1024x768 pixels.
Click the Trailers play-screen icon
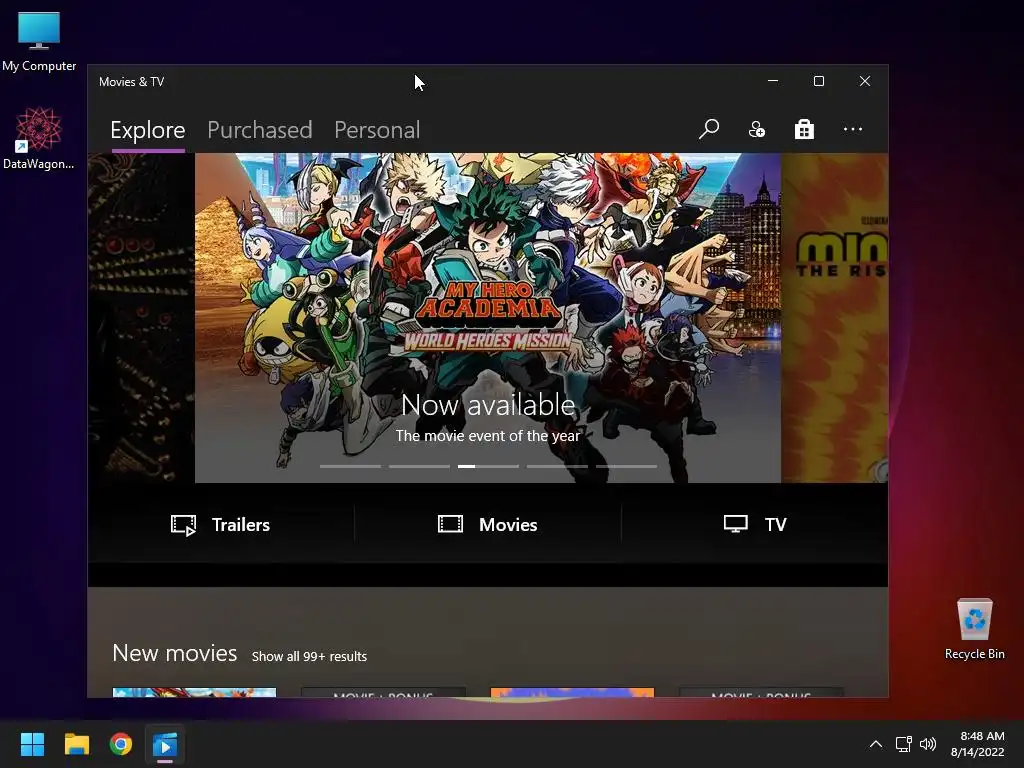point(184,525)
